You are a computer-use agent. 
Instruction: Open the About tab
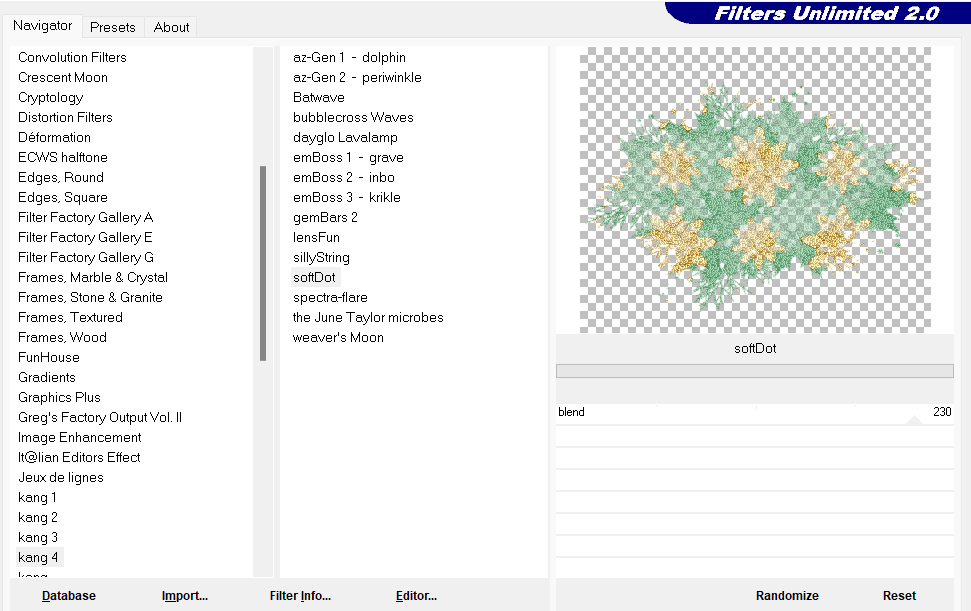tap(171, 27)
